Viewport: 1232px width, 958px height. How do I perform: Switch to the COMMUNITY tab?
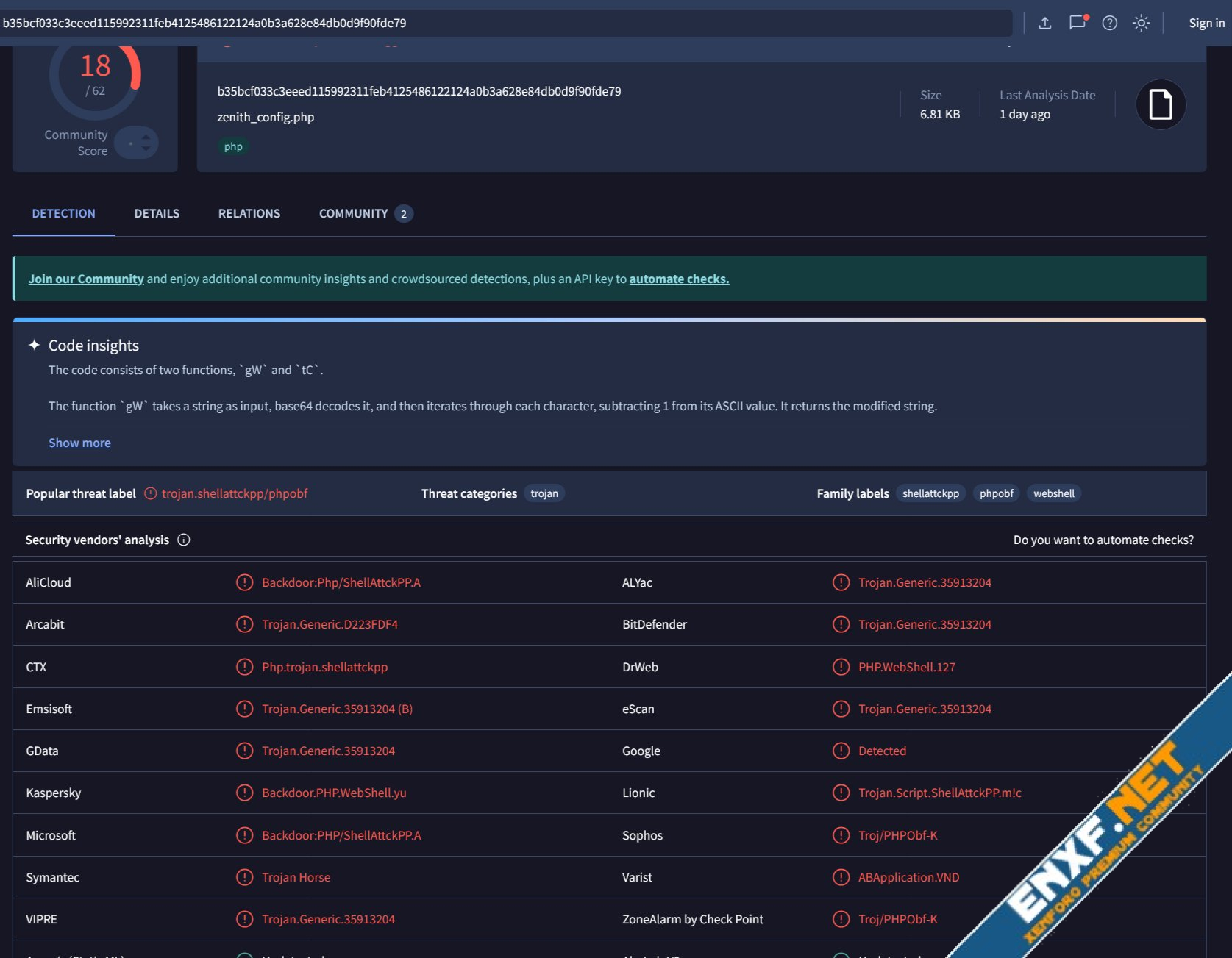(x=366, y=213)
